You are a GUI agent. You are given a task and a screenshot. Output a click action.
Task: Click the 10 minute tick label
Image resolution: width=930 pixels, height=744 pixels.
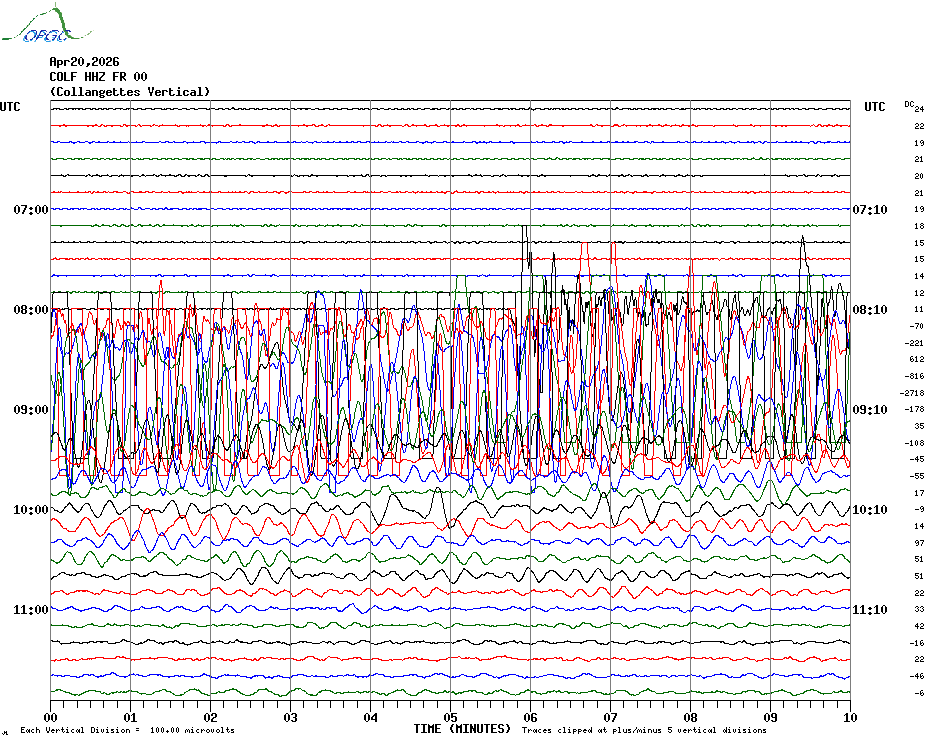[849, 717]
